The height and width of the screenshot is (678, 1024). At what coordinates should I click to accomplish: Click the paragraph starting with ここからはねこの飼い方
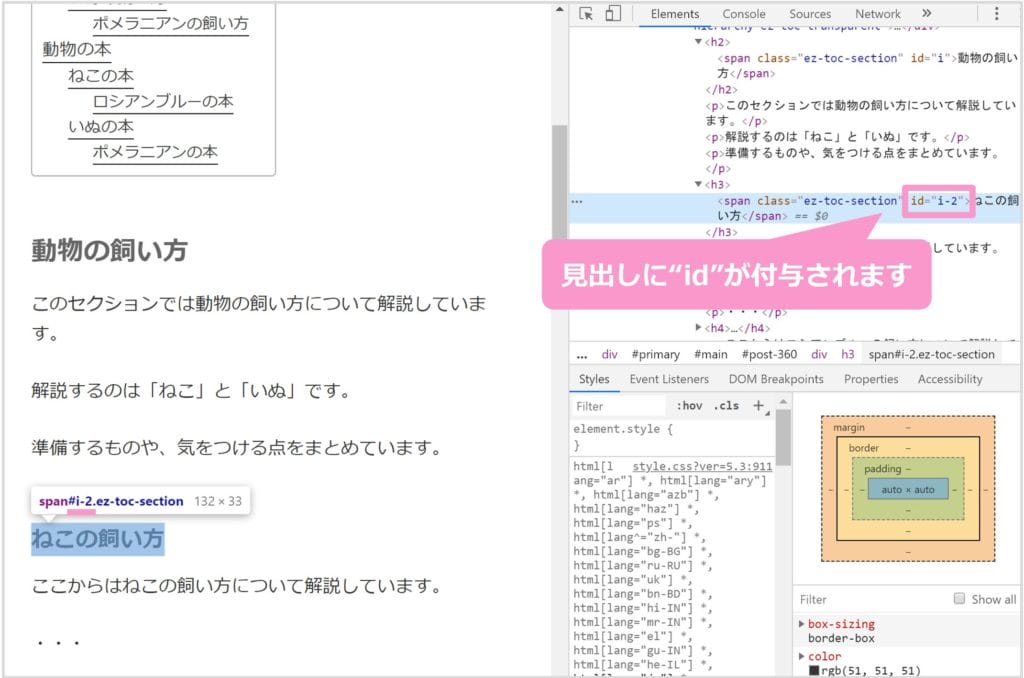pyautogui.click(x=237, y=585)
